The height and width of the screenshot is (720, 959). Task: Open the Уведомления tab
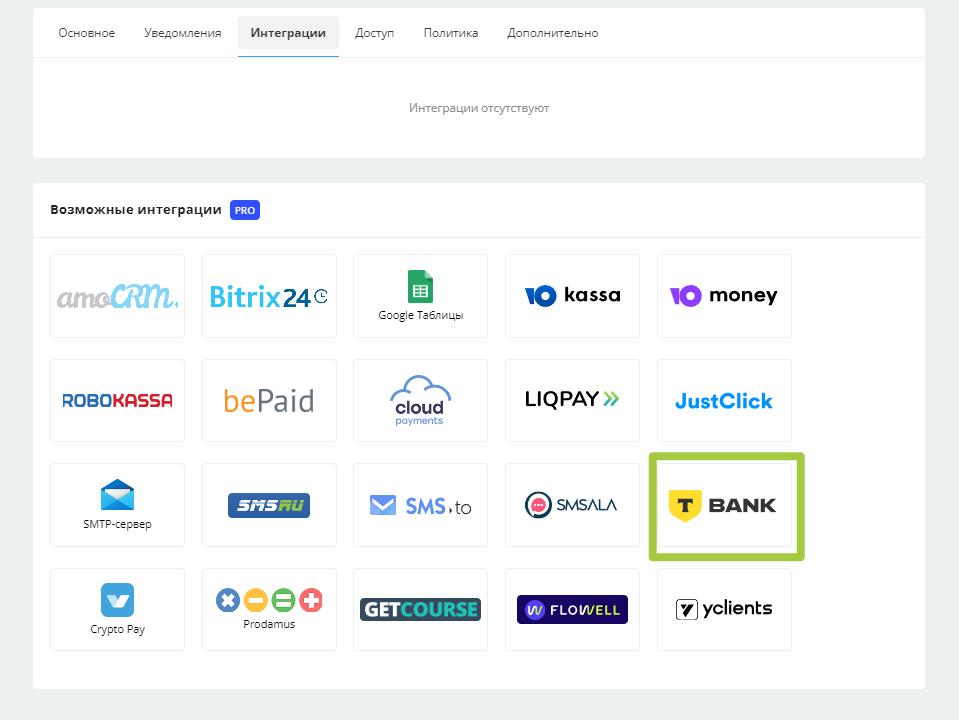coord(182,33)
